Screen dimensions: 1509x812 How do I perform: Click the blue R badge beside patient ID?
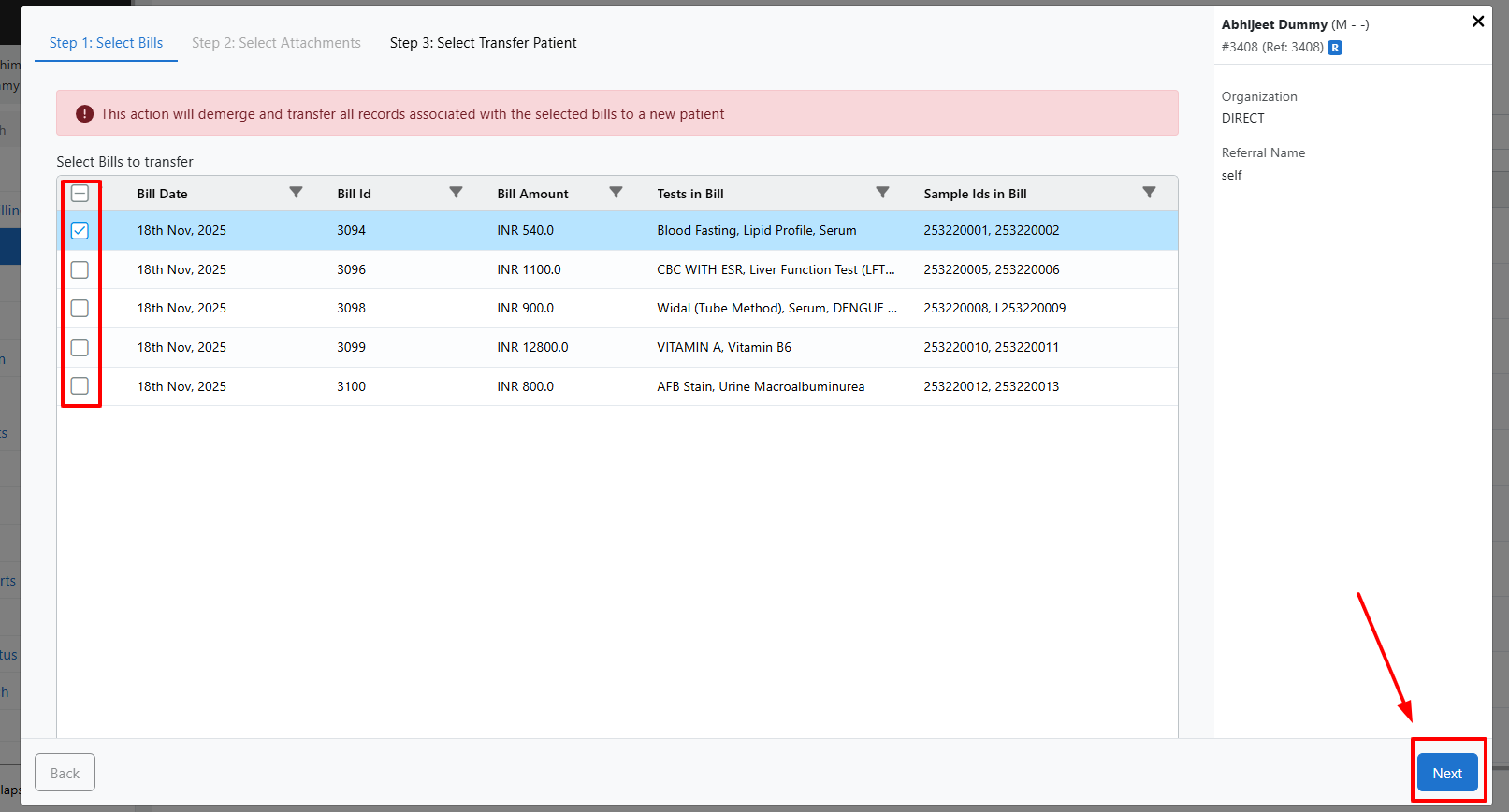point(1335,48)
